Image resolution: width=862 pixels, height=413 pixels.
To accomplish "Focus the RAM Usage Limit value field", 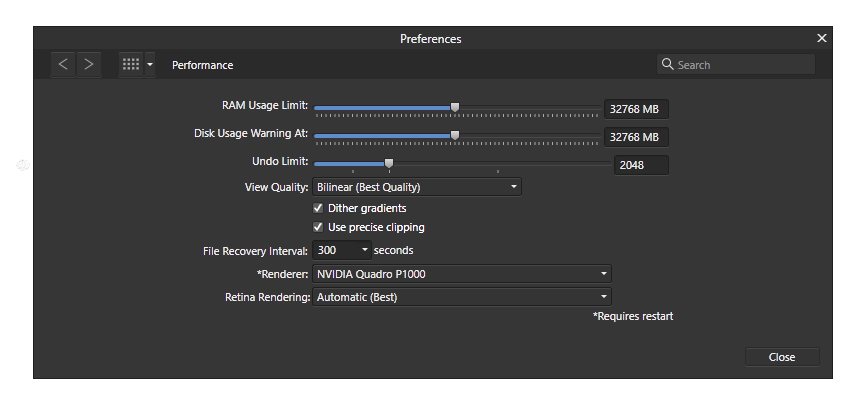I will tap(636, 109).
